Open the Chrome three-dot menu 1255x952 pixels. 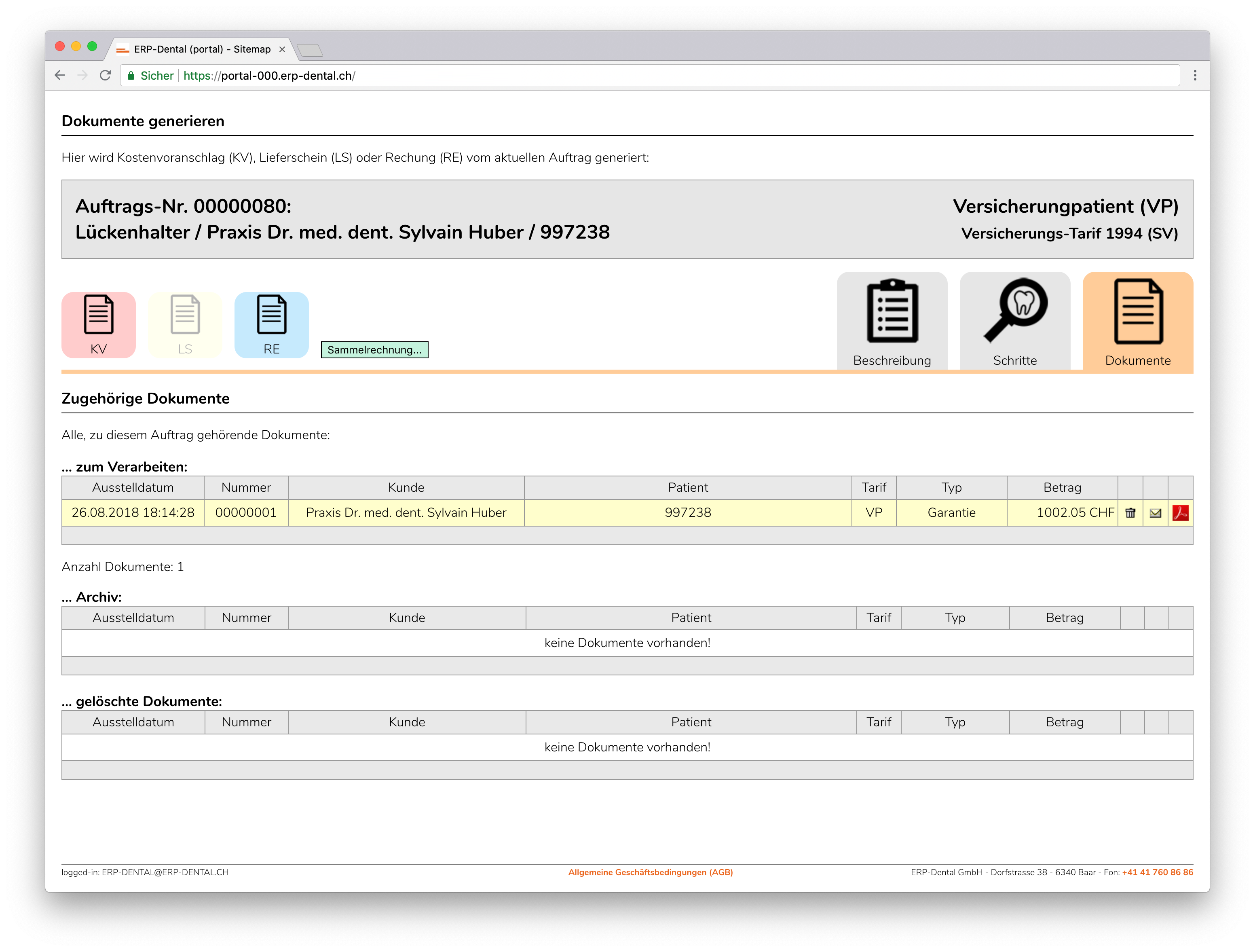point(1195,76)
